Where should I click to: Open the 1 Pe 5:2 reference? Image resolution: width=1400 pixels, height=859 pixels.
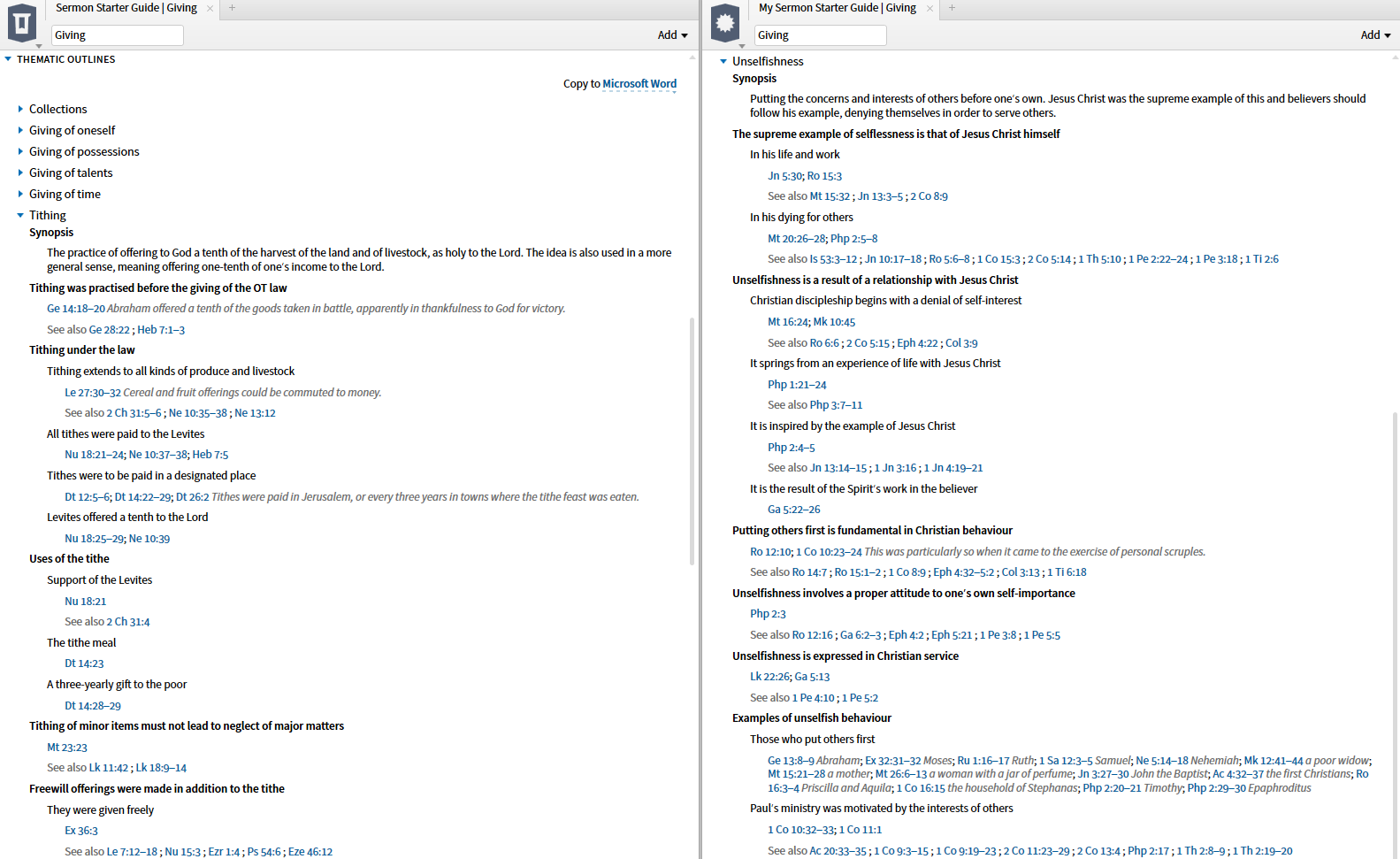[x=860, y=698]
